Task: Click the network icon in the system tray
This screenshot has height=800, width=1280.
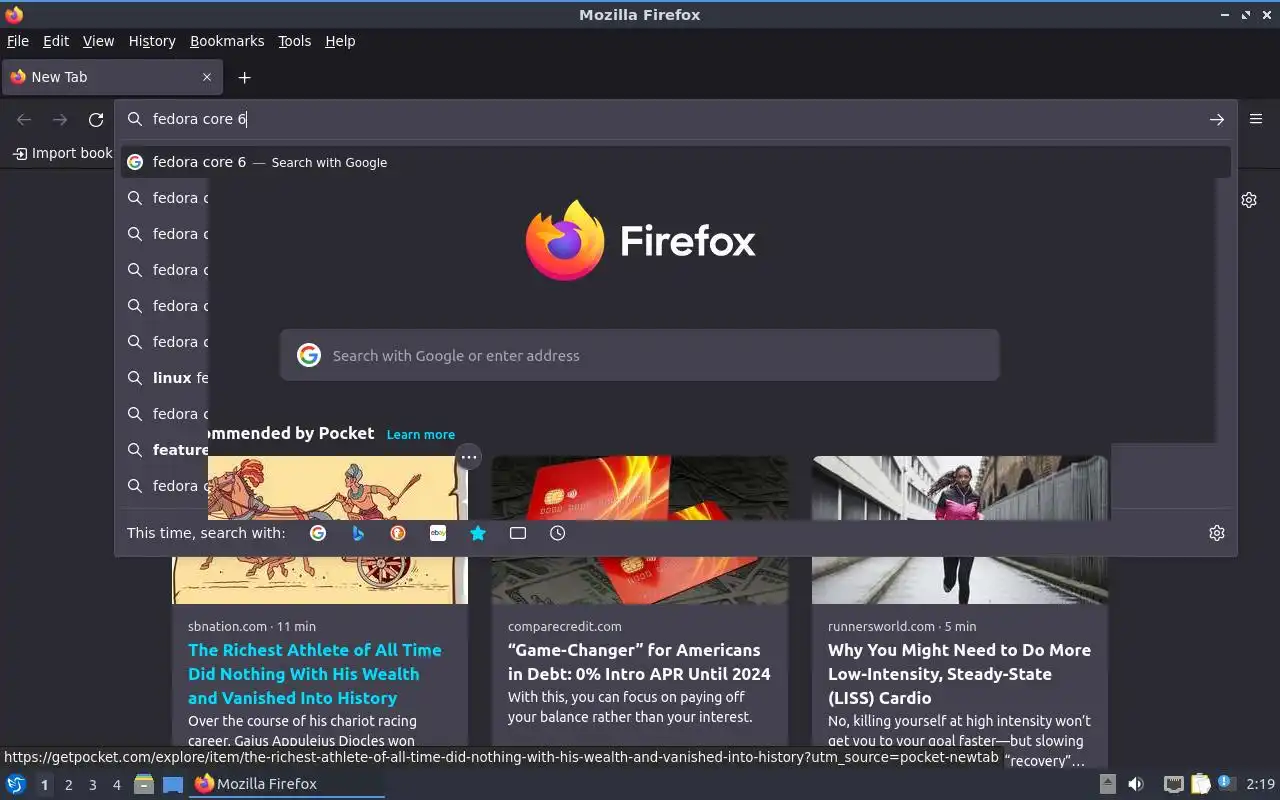Action: point(1174,784)
